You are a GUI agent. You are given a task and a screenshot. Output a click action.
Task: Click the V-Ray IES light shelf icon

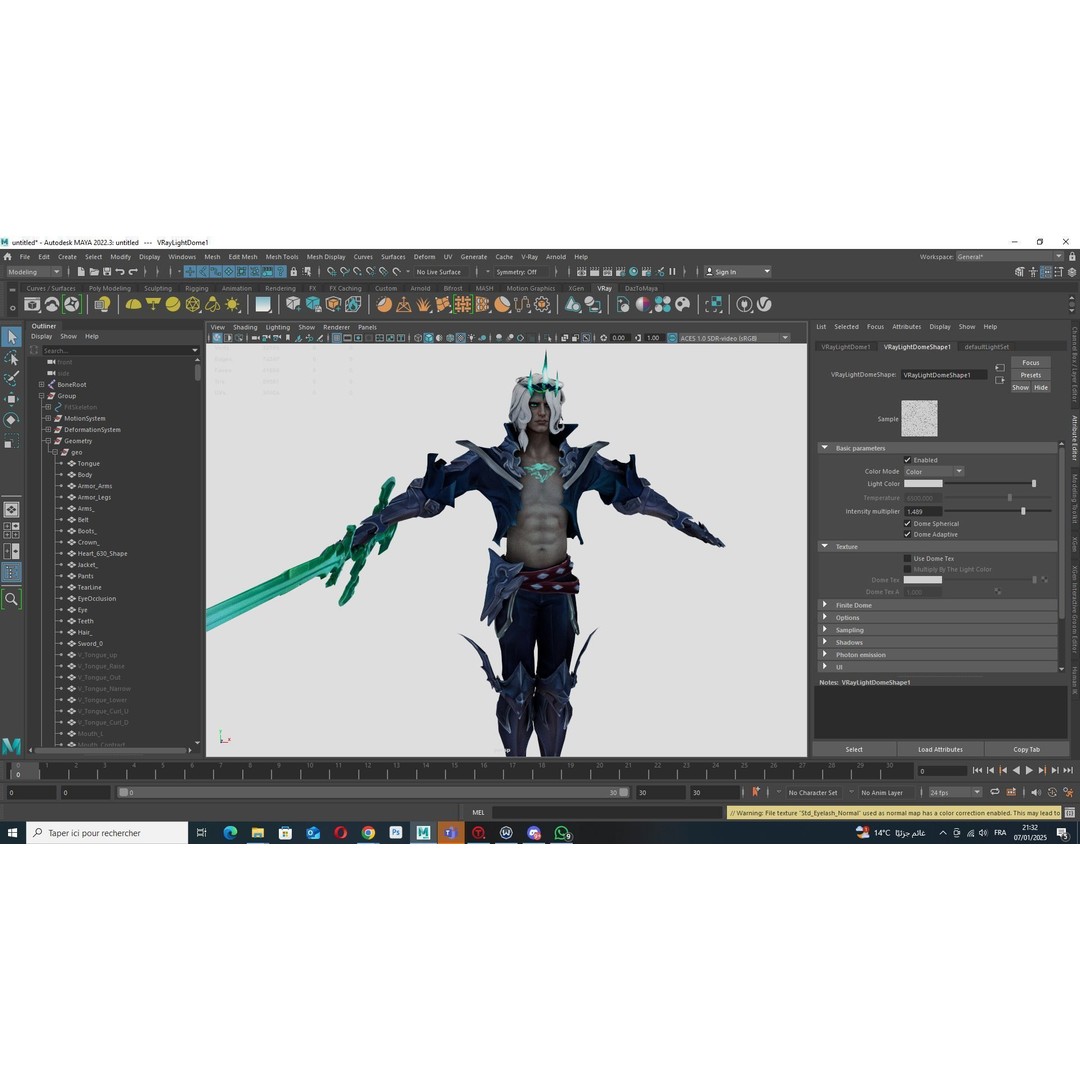coord(212,304)
